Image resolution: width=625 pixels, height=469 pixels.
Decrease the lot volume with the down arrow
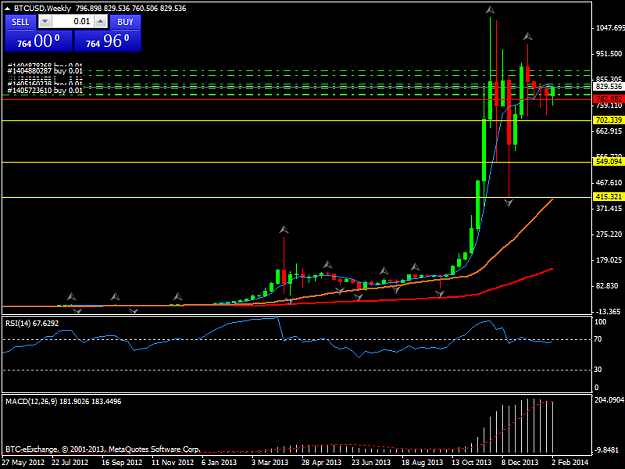[45, 22]
